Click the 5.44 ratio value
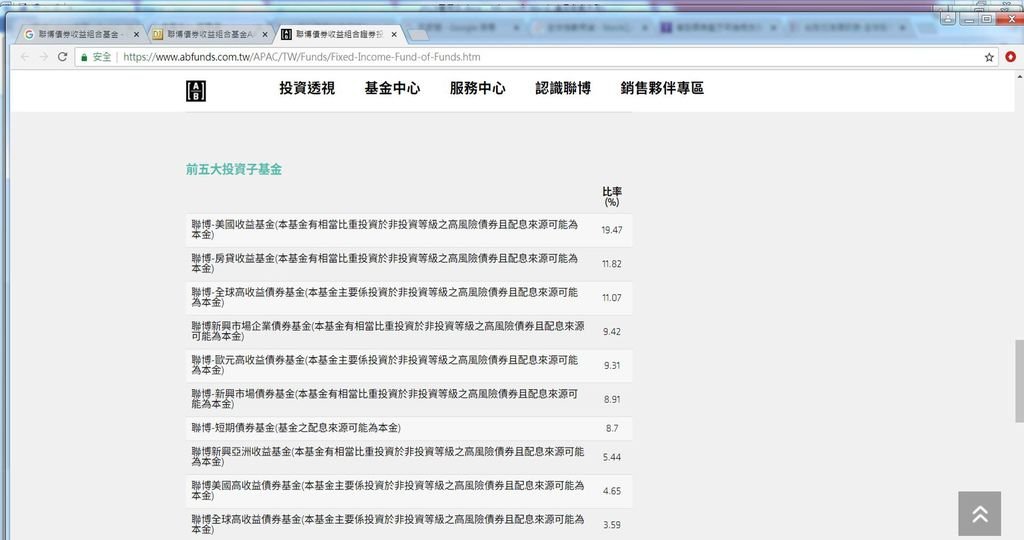This screenshot has width=1024, height=540. pos(612,457)
